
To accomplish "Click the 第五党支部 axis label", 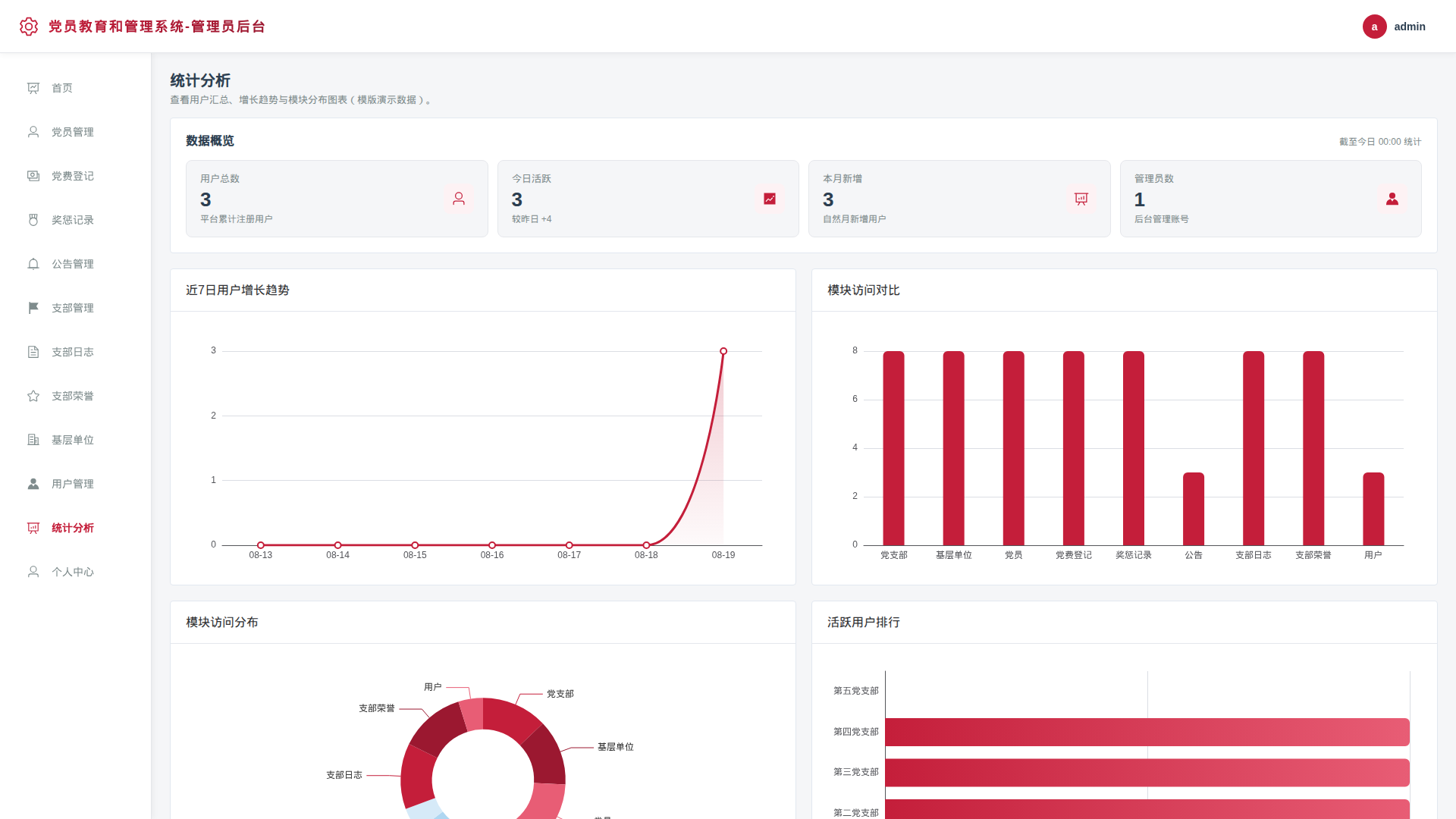I will coord(856,691).
